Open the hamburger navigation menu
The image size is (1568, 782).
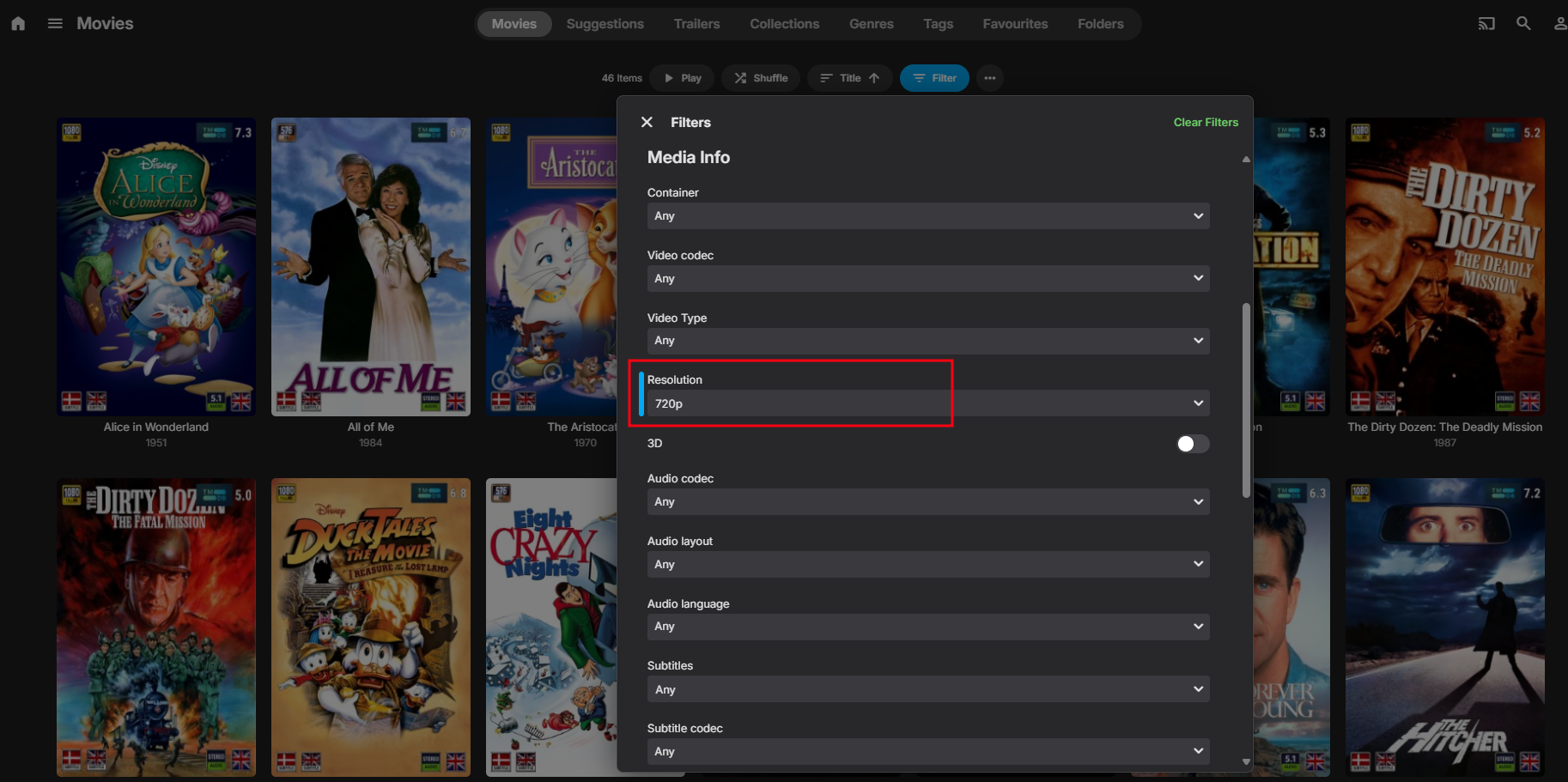pyautogui.click(x=55, y=24)
